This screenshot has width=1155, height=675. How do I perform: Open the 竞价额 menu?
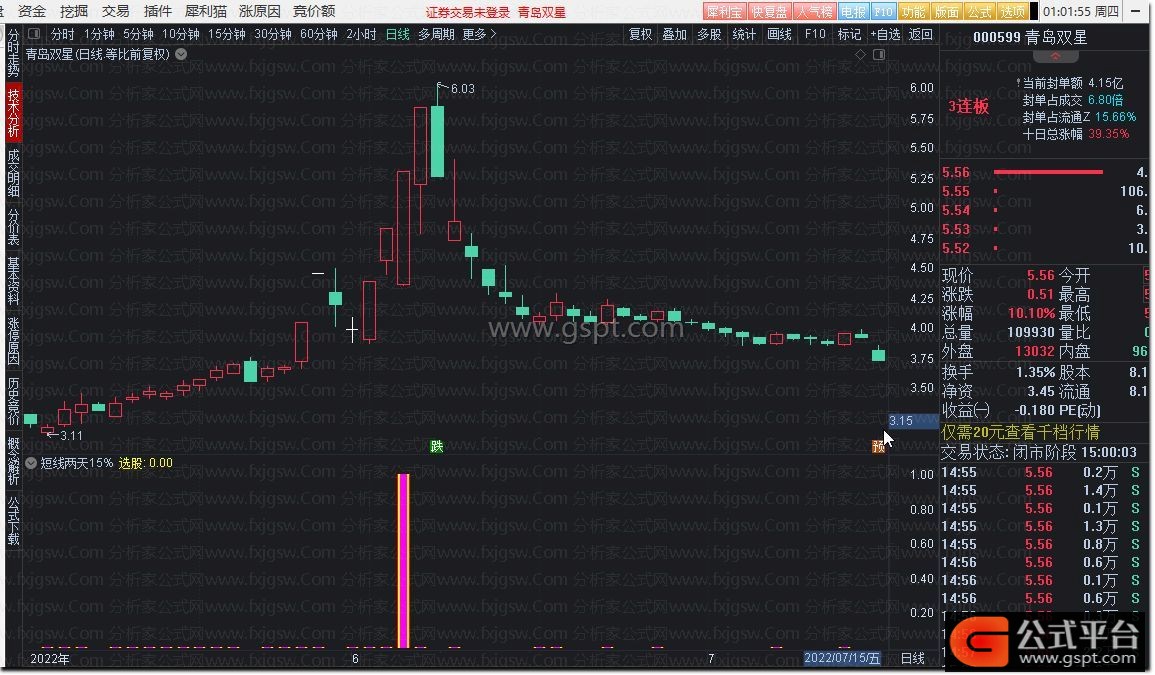click(314, 11)
